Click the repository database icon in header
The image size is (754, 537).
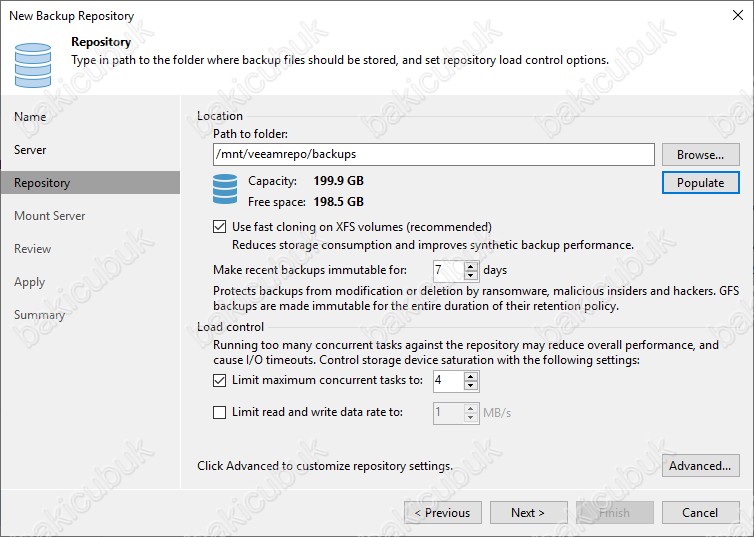(33, 65)
